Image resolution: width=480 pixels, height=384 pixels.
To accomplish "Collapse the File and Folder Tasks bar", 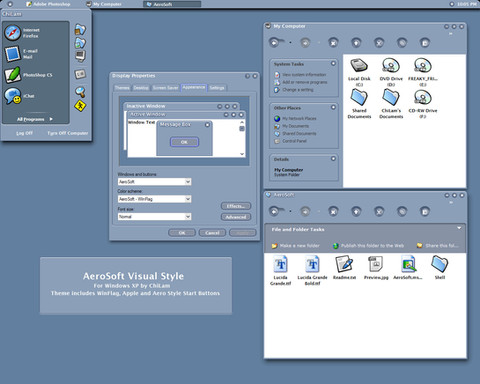I will [459, 228].
